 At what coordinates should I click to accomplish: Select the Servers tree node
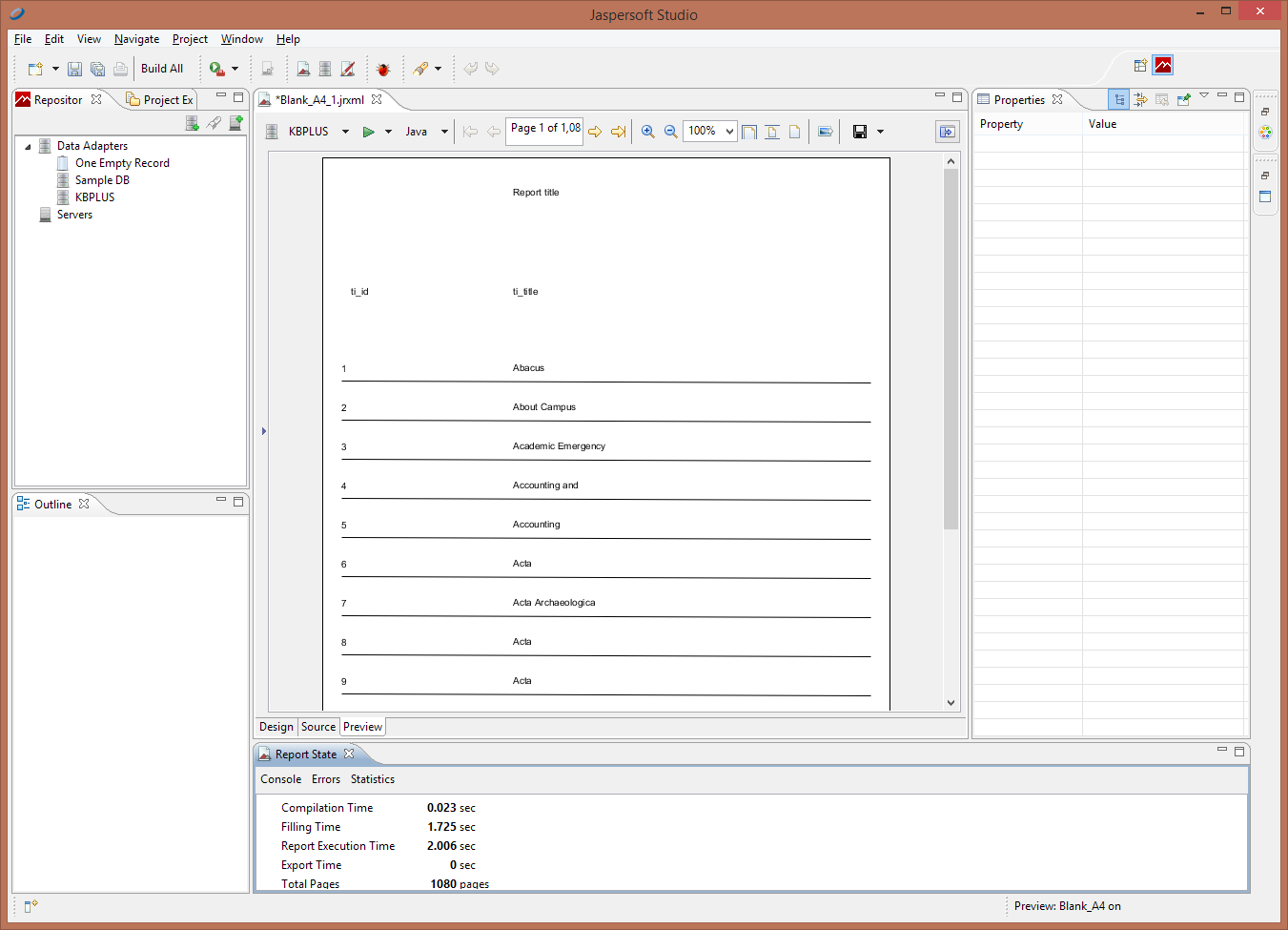pos(74,215)
